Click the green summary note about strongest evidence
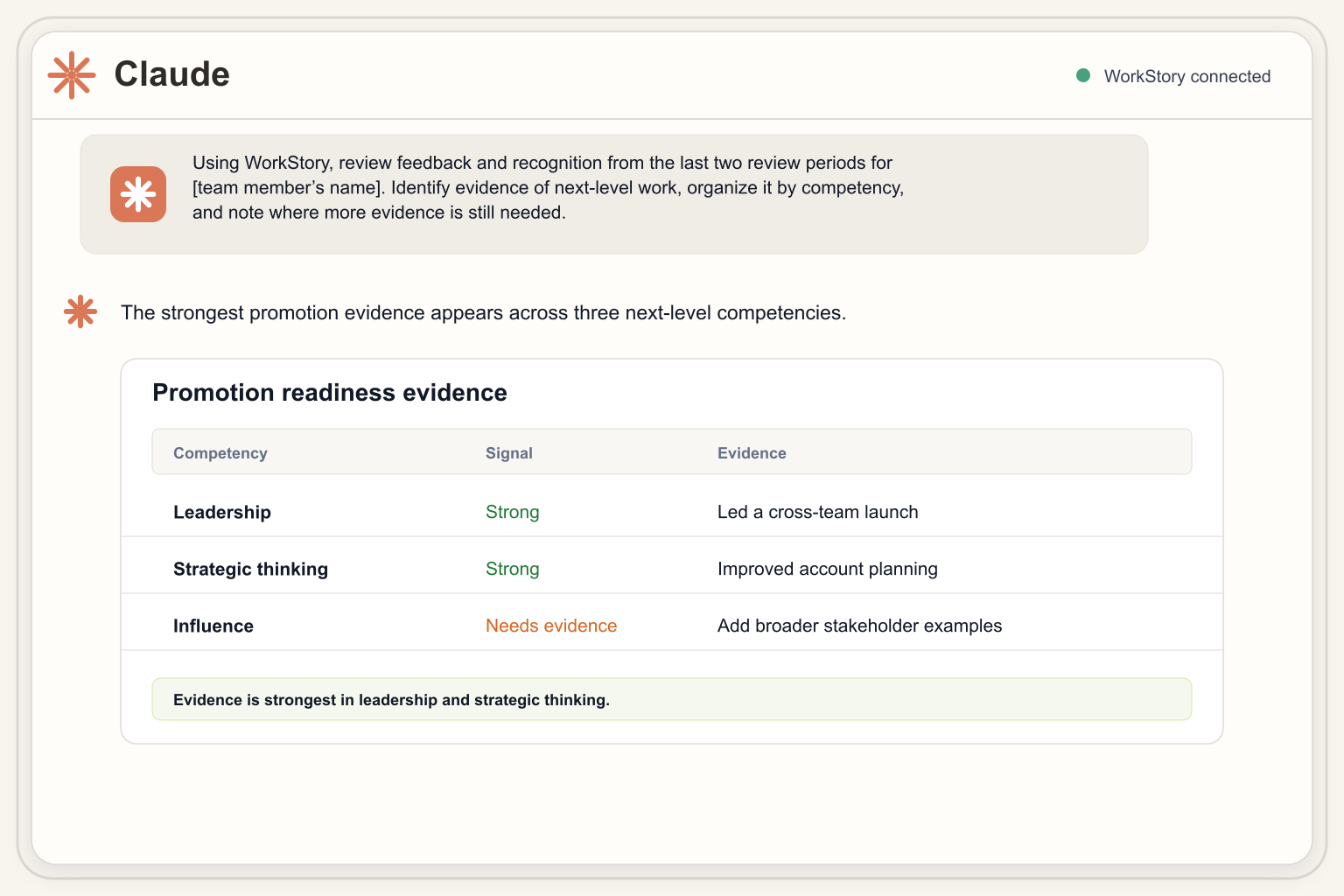 coord(672,699)
